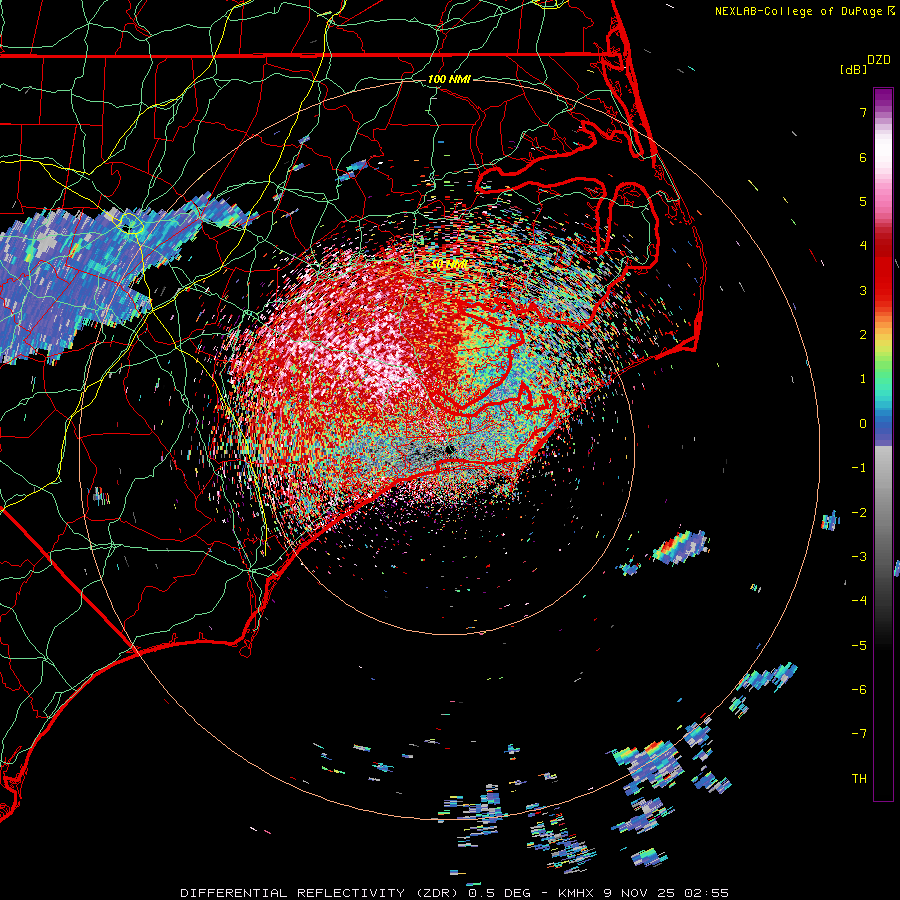Click the 50 NMI range ring label
This screenshot has height=900, width=900.
coord(449,265)
